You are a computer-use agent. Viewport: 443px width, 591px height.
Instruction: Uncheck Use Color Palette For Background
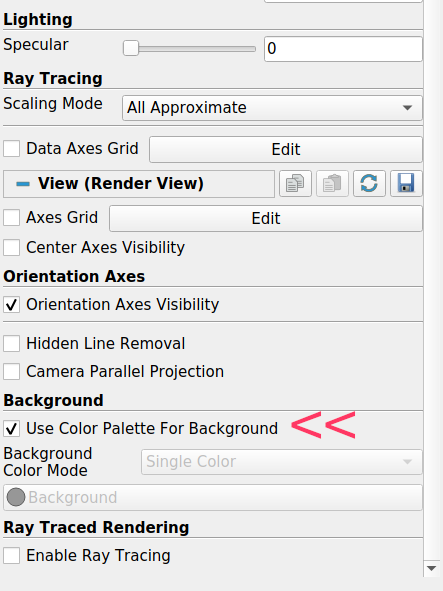pyautogui.click(x=12, y=429)
